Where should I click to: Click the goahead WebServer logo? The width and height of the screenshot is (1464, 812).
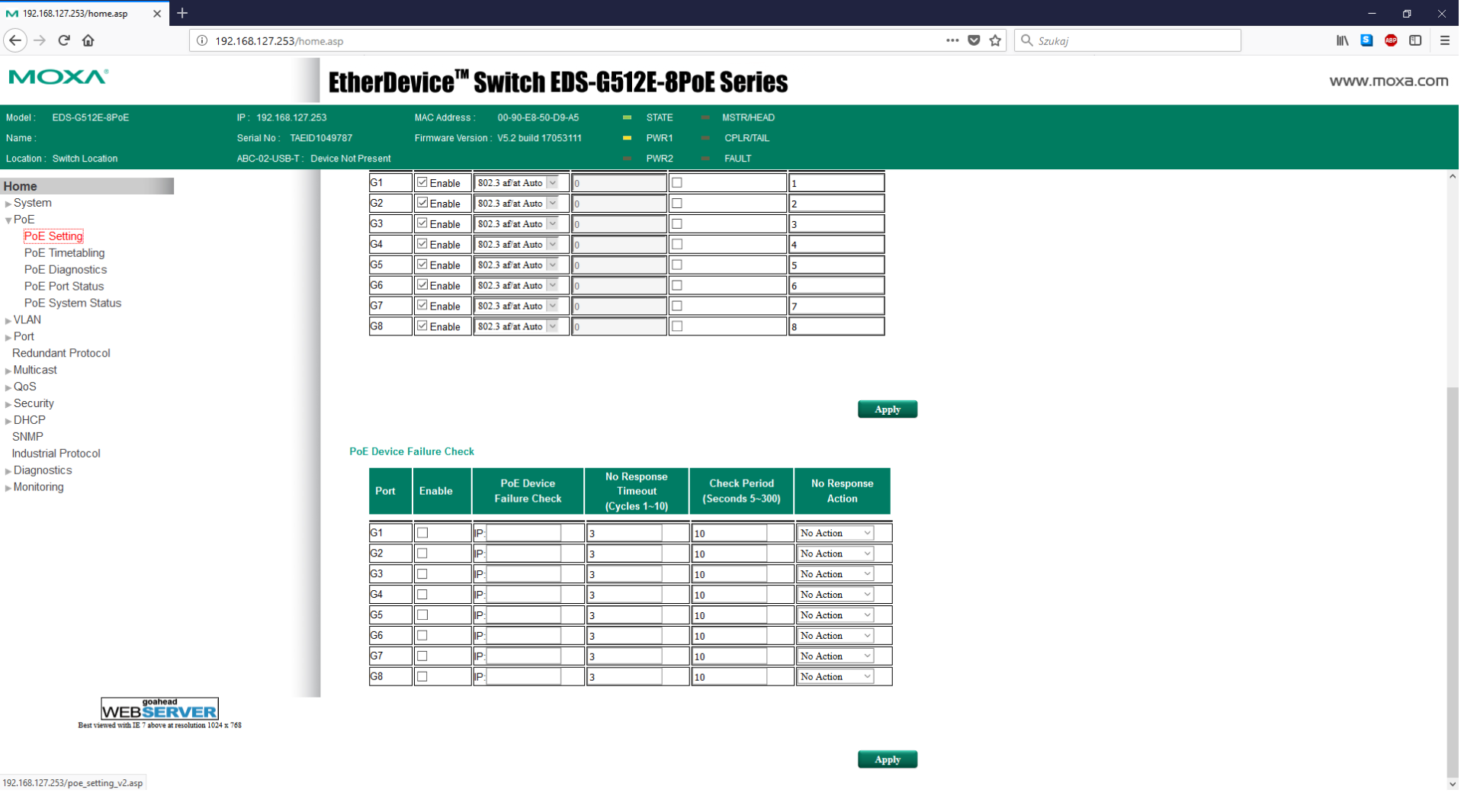coord(159,709)
